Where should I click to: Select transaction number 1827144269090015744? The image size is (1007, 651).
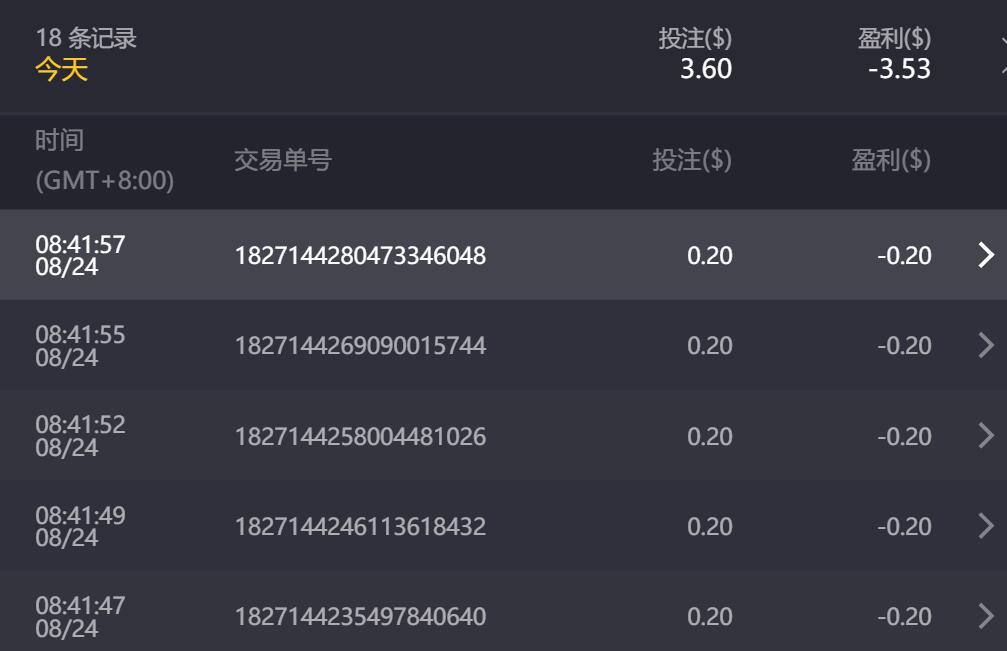[360, 346]
